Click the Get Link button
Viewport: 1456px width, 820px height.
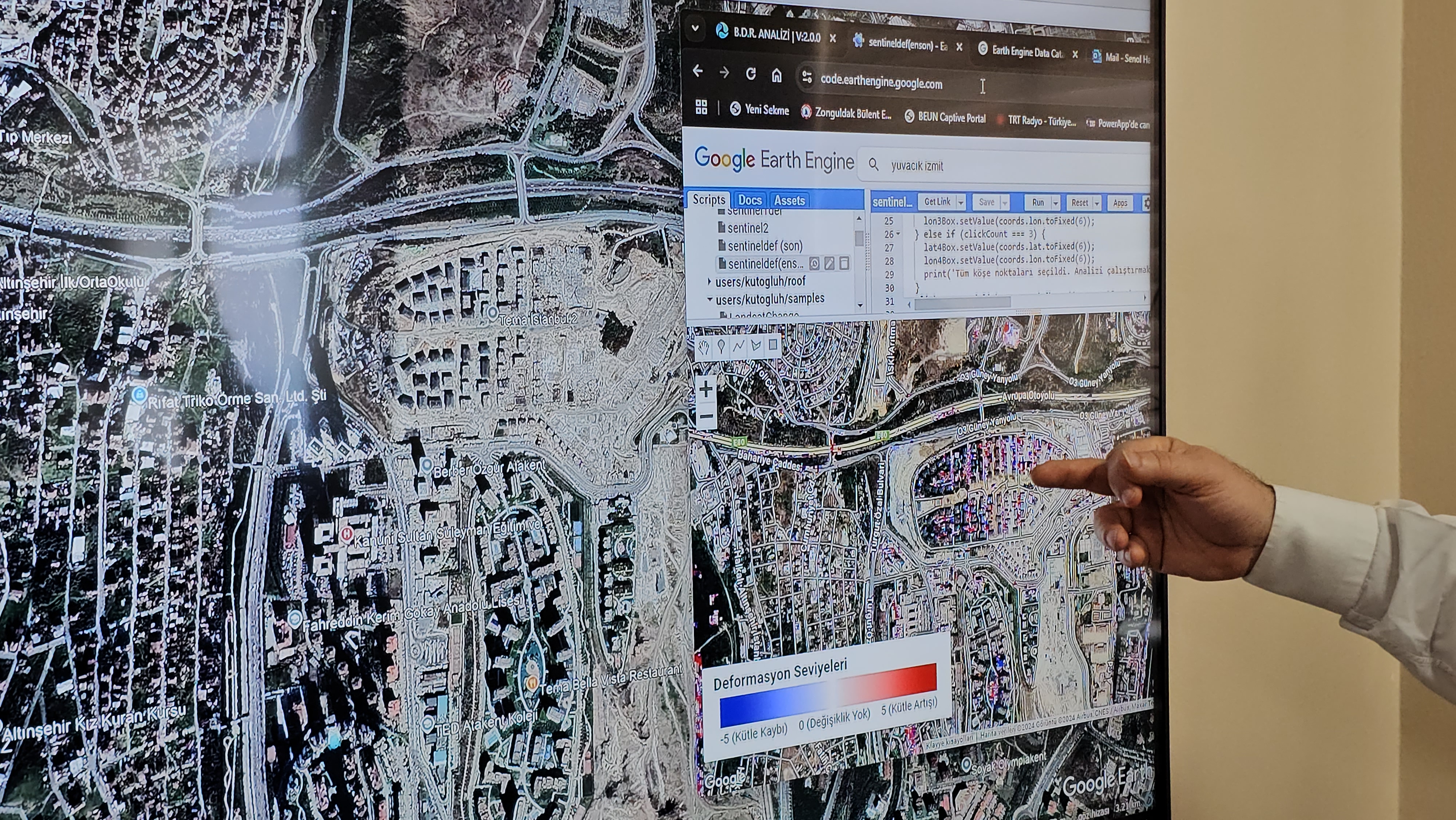(x=937, y=201)
